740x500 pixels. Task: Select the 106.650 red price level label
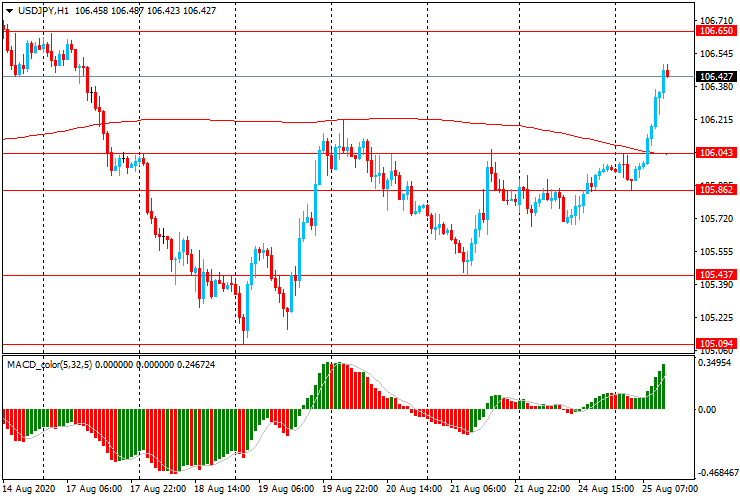[716, 31]
